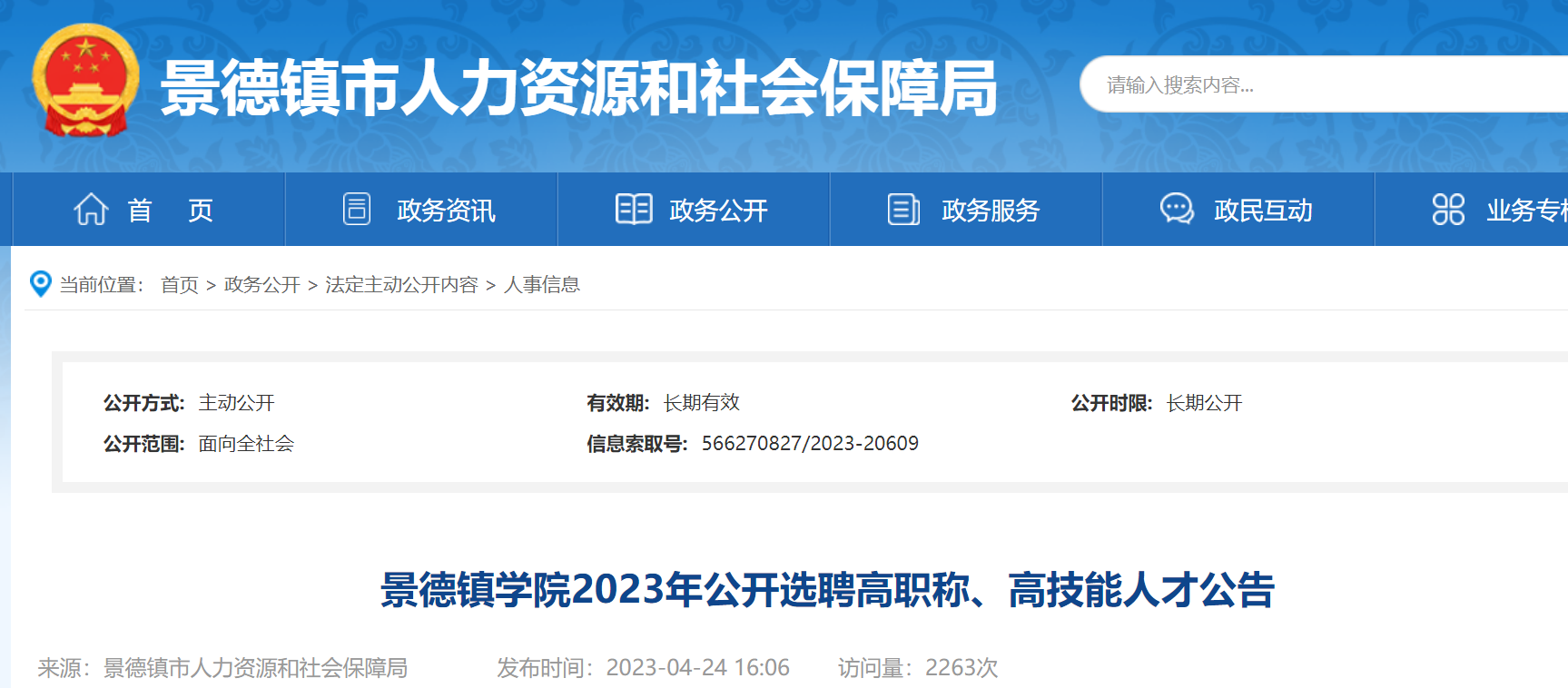Viewport: 1568px width, 688px height.
Task: Open the 政务公开 navigation menu
Action: click(x=694, y=210)
